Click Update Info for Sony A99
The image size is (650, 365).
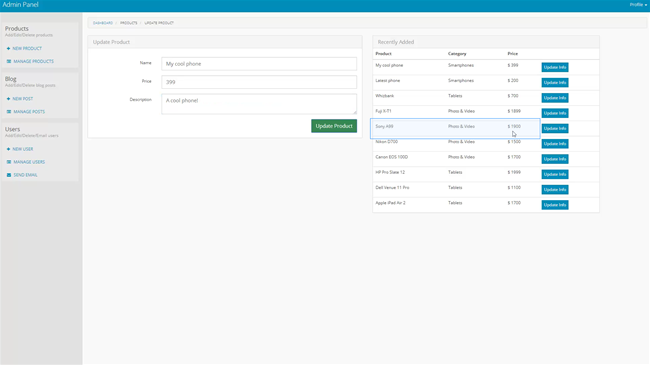click(x=555, y=129)
